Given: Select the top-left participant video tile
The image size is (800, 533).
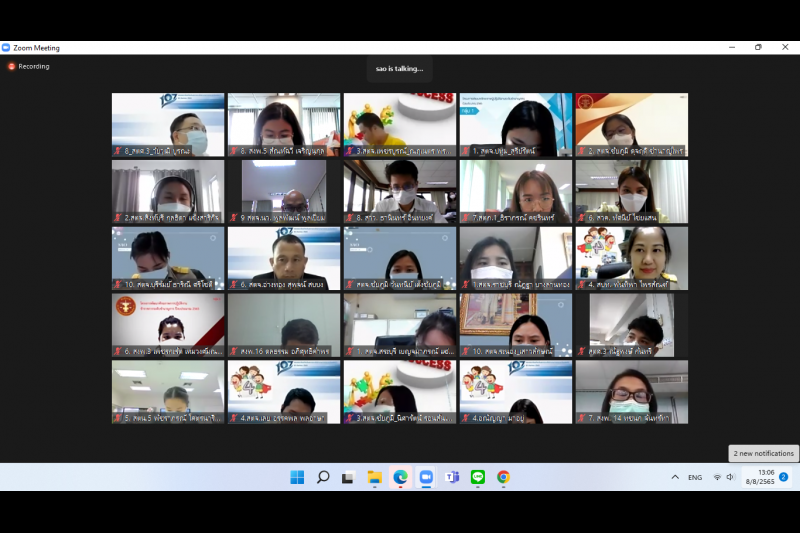Looking at the screenshot, I should (168, 125).
